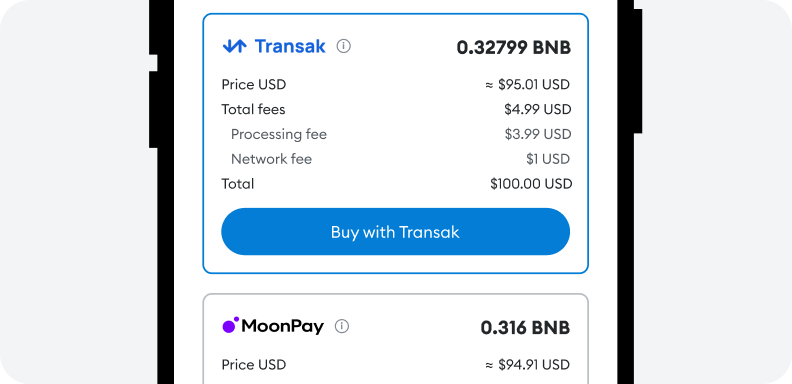Screen dimensions: 792x384
Task: Click the $100.00 USD total value
Action: coord(531,183)
